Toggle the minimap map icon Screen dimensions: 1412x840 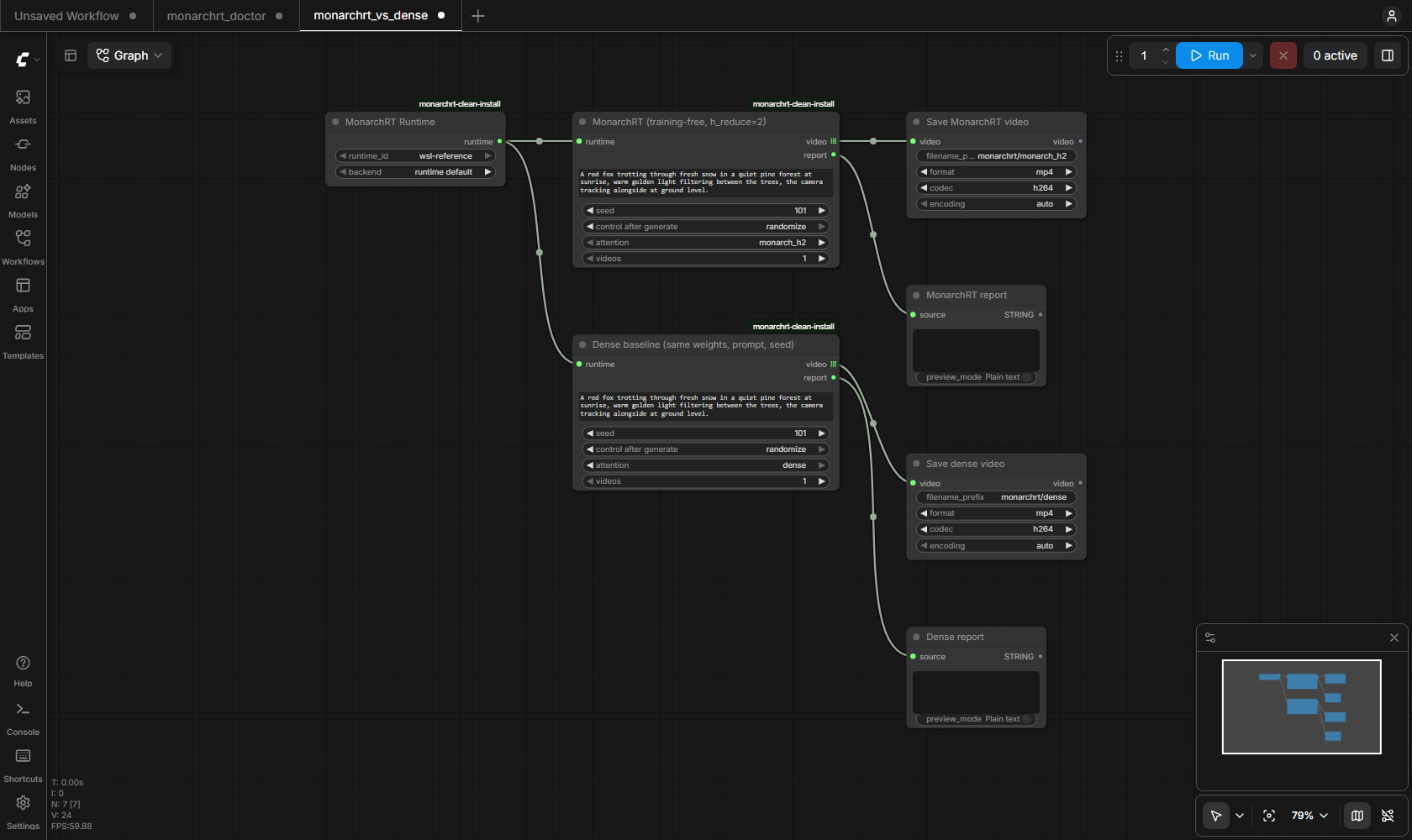tap(1357, 816)
